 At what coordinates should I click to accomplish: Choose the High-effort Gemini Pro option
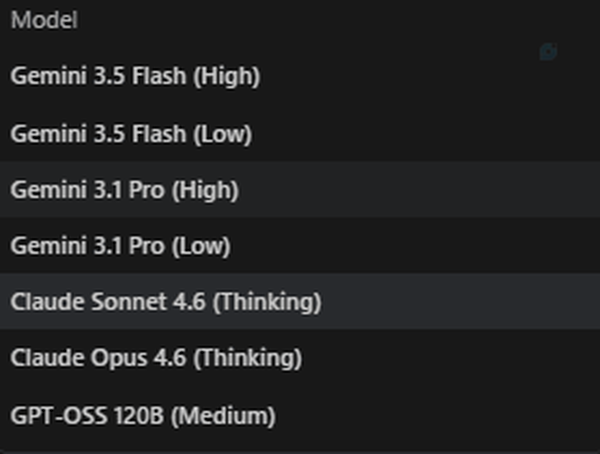tap(300, 189)
